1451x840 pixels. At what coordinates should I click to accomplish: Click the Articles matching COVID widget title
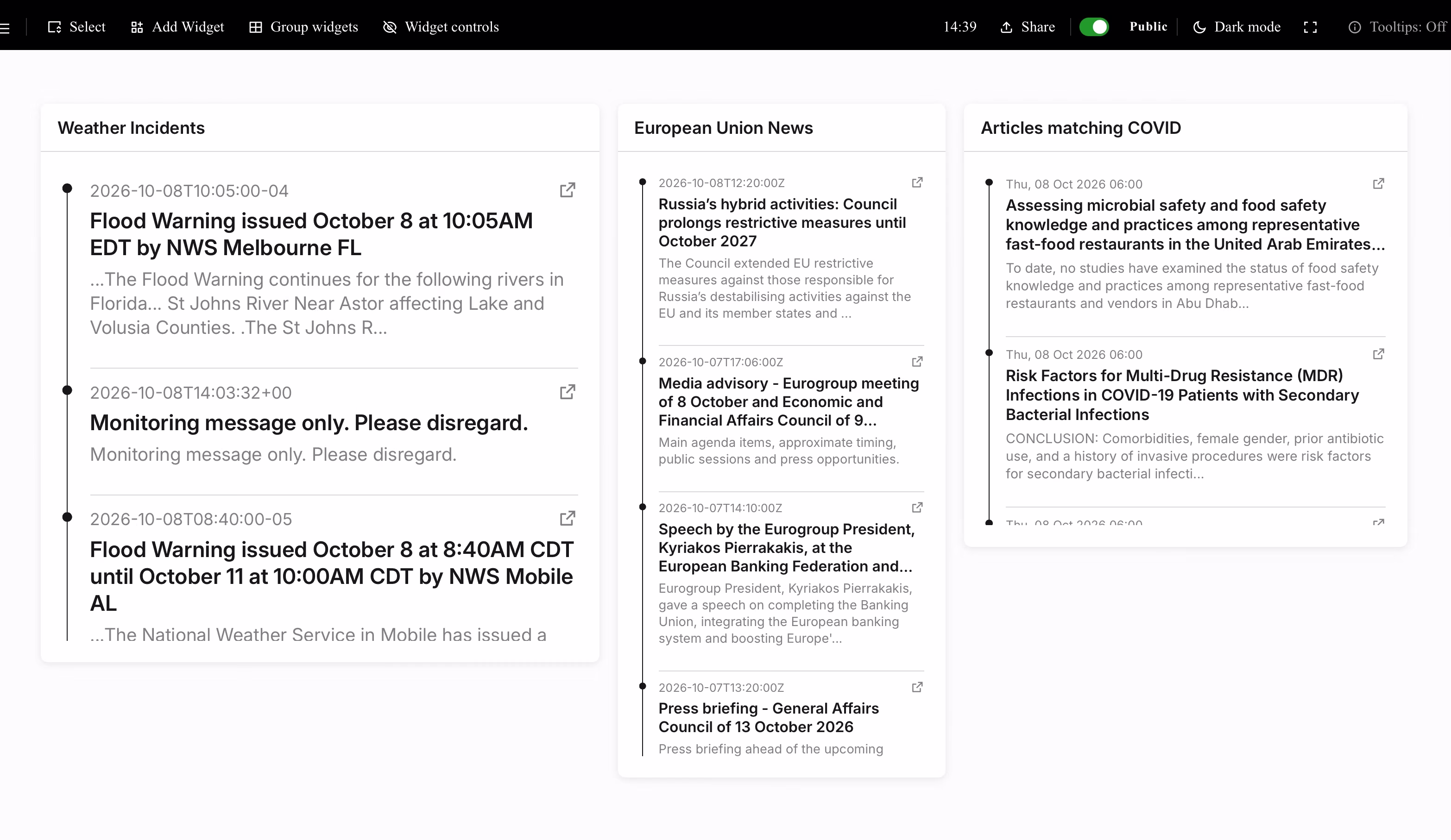[1081, 128]
